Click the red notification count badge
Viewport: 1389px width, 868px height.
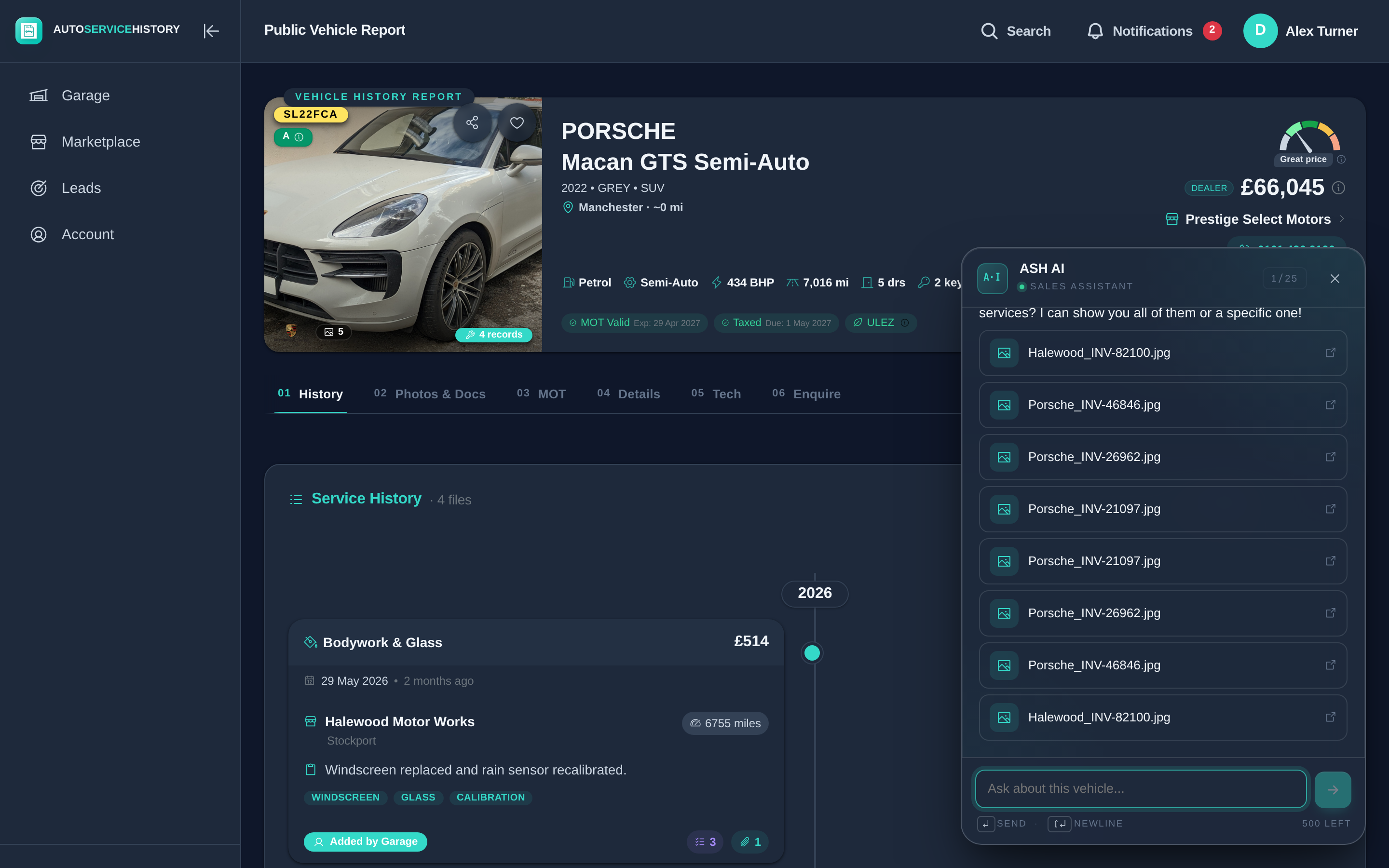1212,30
